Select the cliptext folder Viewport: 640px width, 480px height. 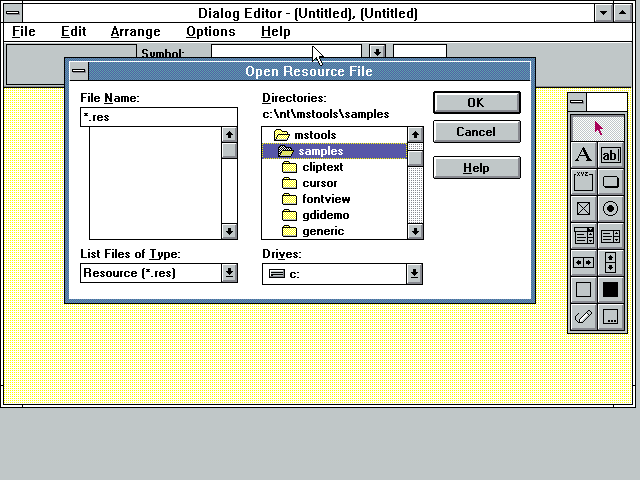[335, 167]
